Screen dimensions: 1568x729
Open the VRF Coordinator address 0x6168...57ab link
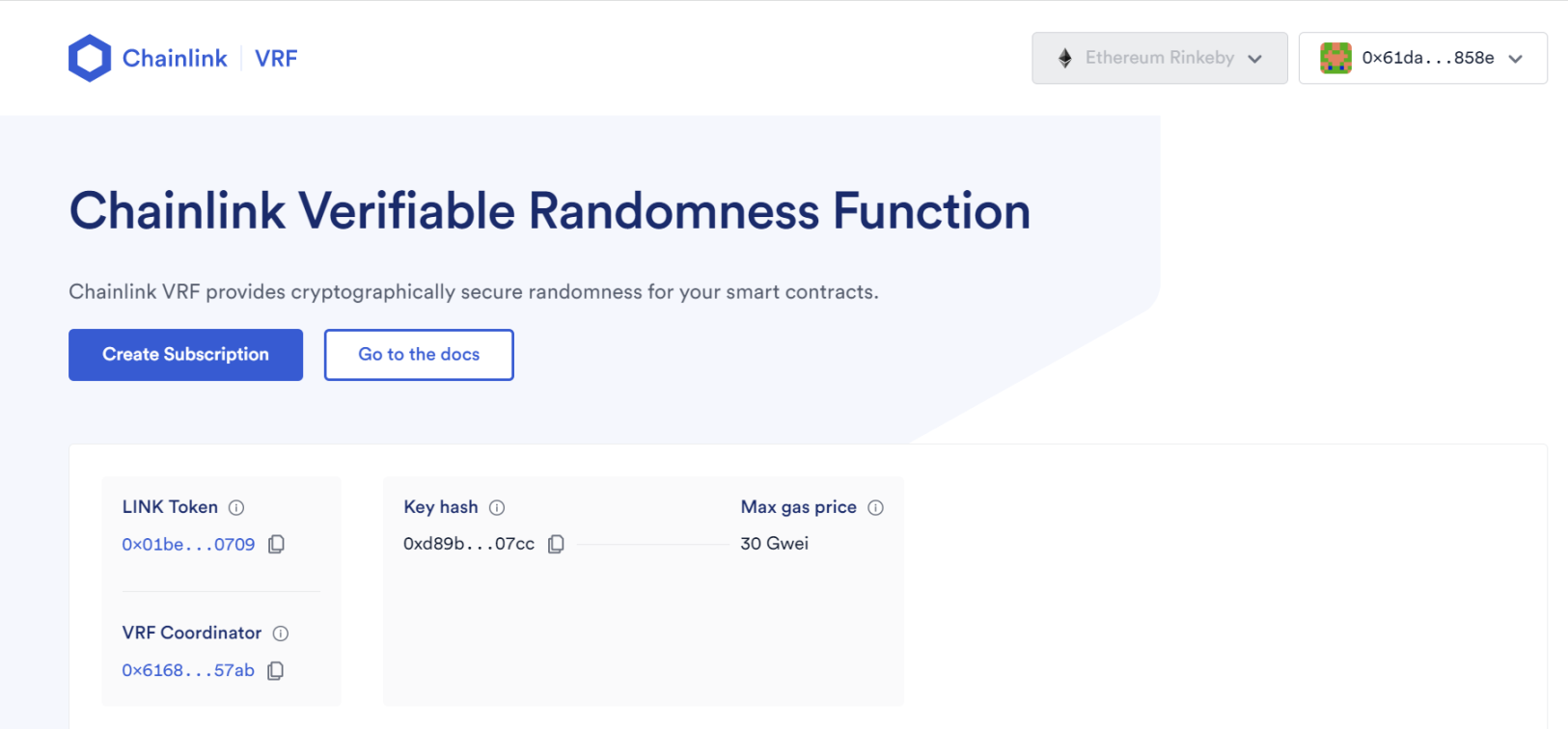coord(188,671)
